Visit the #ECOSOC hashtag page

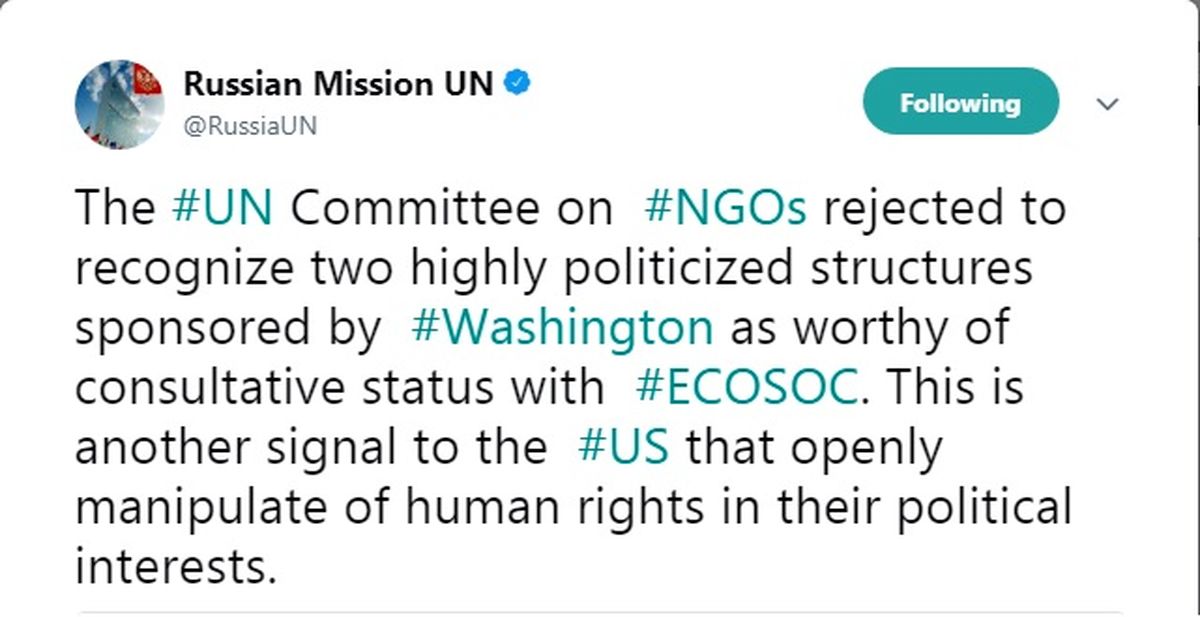point(746,387)
